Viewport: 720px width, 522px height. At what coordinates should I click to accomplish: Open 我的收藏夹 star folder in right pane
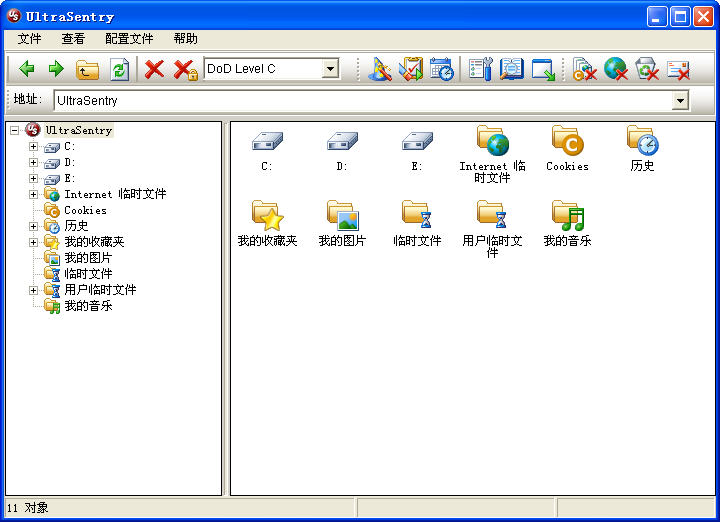[x=267, y=215]
